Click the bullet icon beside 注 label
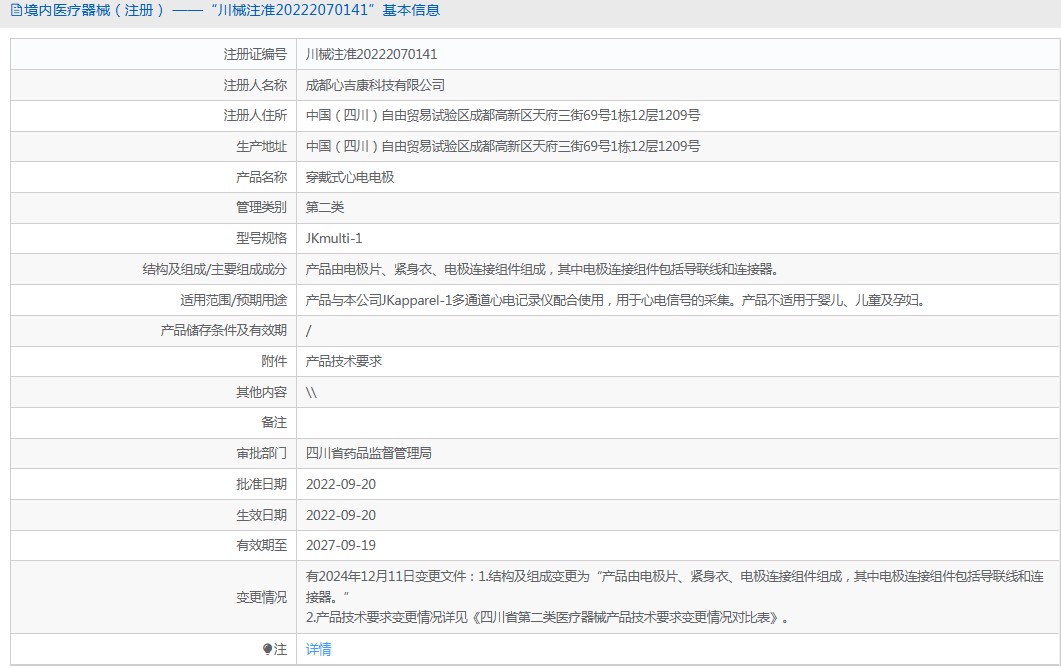 267,649
